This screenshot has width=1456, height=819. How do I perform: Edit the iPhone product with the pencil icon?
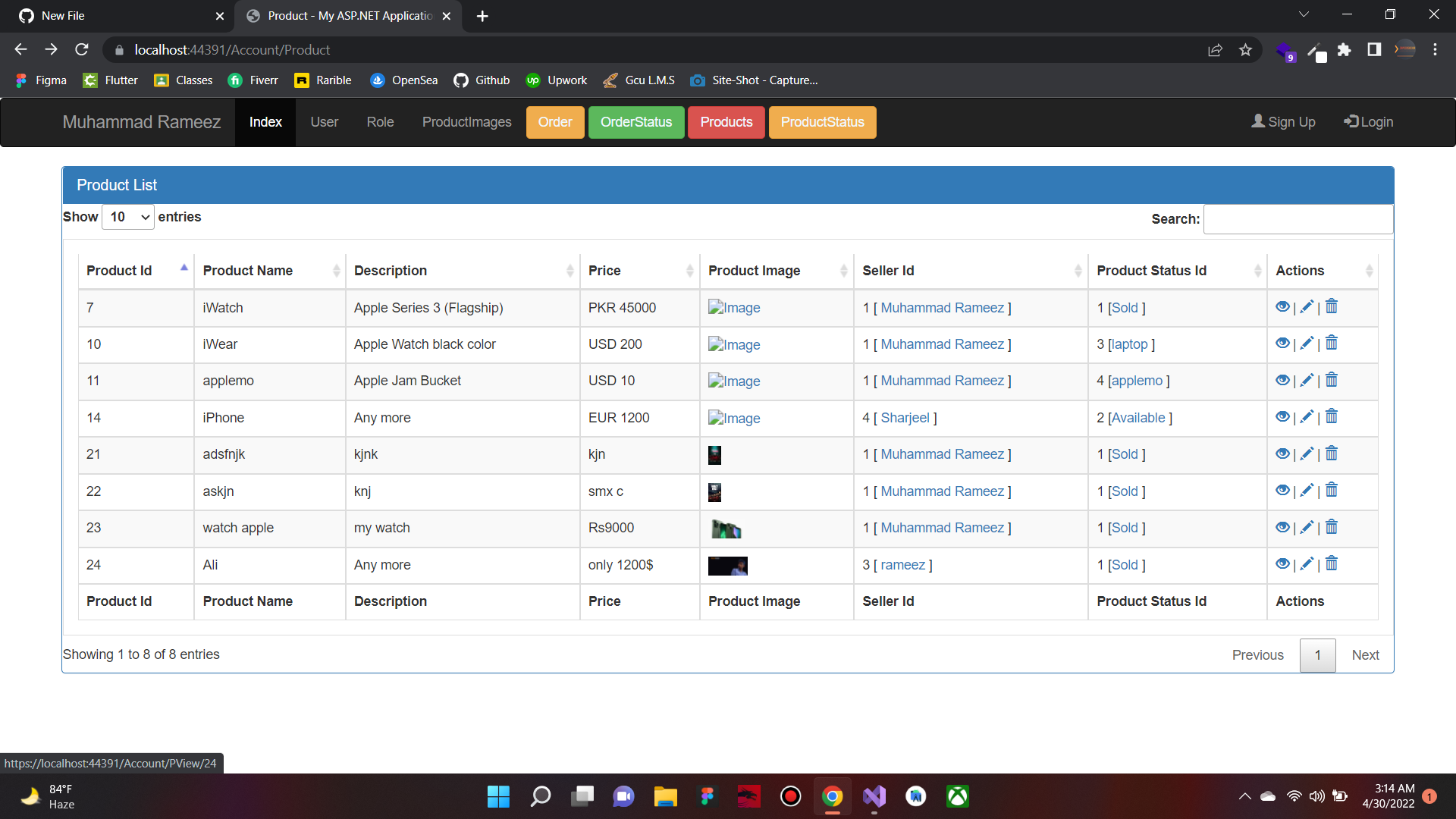point(1307,416)
